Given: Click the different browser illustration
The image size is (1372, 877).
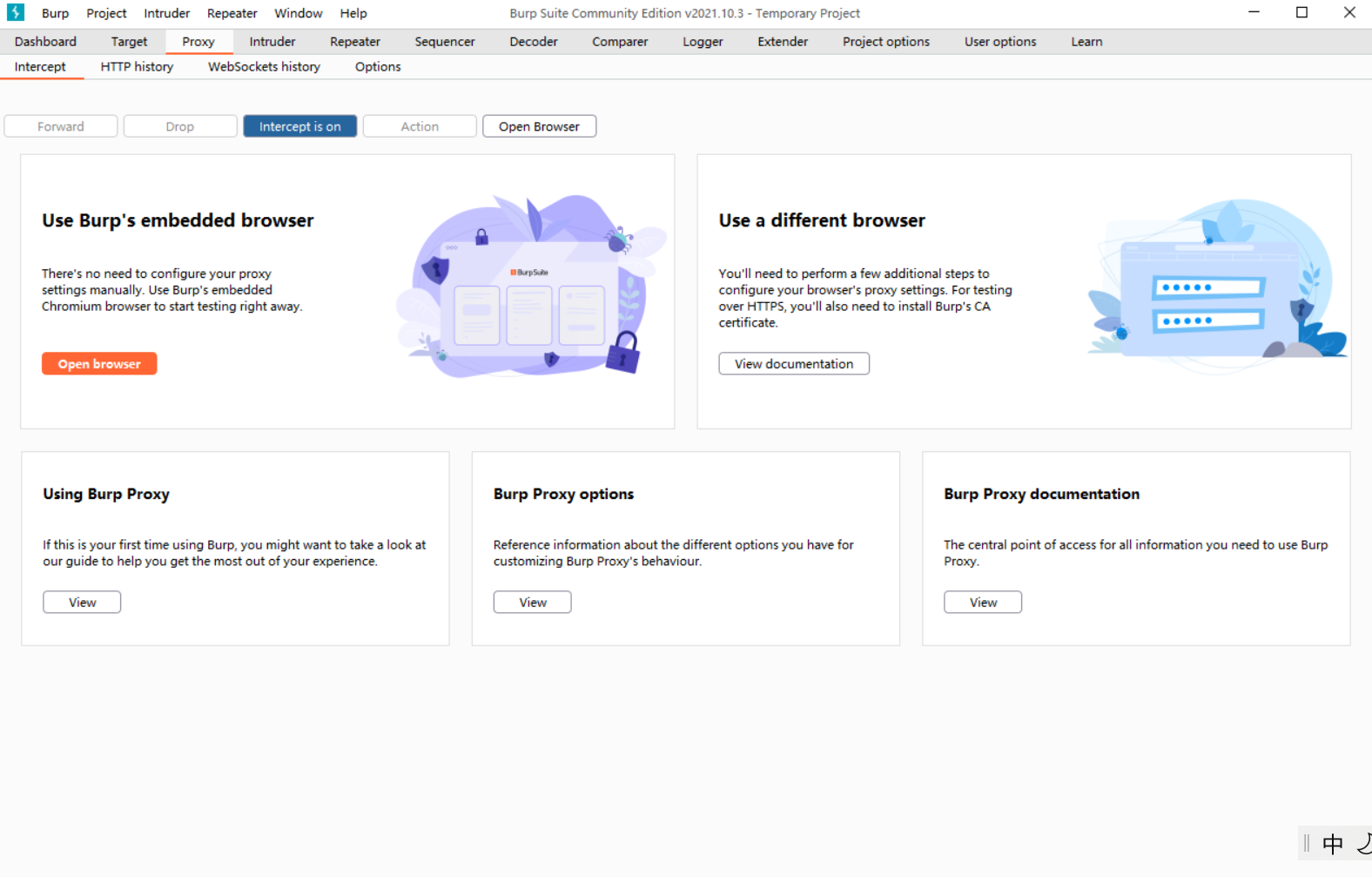Looking at the screenshot, I should coord(1217,286).
